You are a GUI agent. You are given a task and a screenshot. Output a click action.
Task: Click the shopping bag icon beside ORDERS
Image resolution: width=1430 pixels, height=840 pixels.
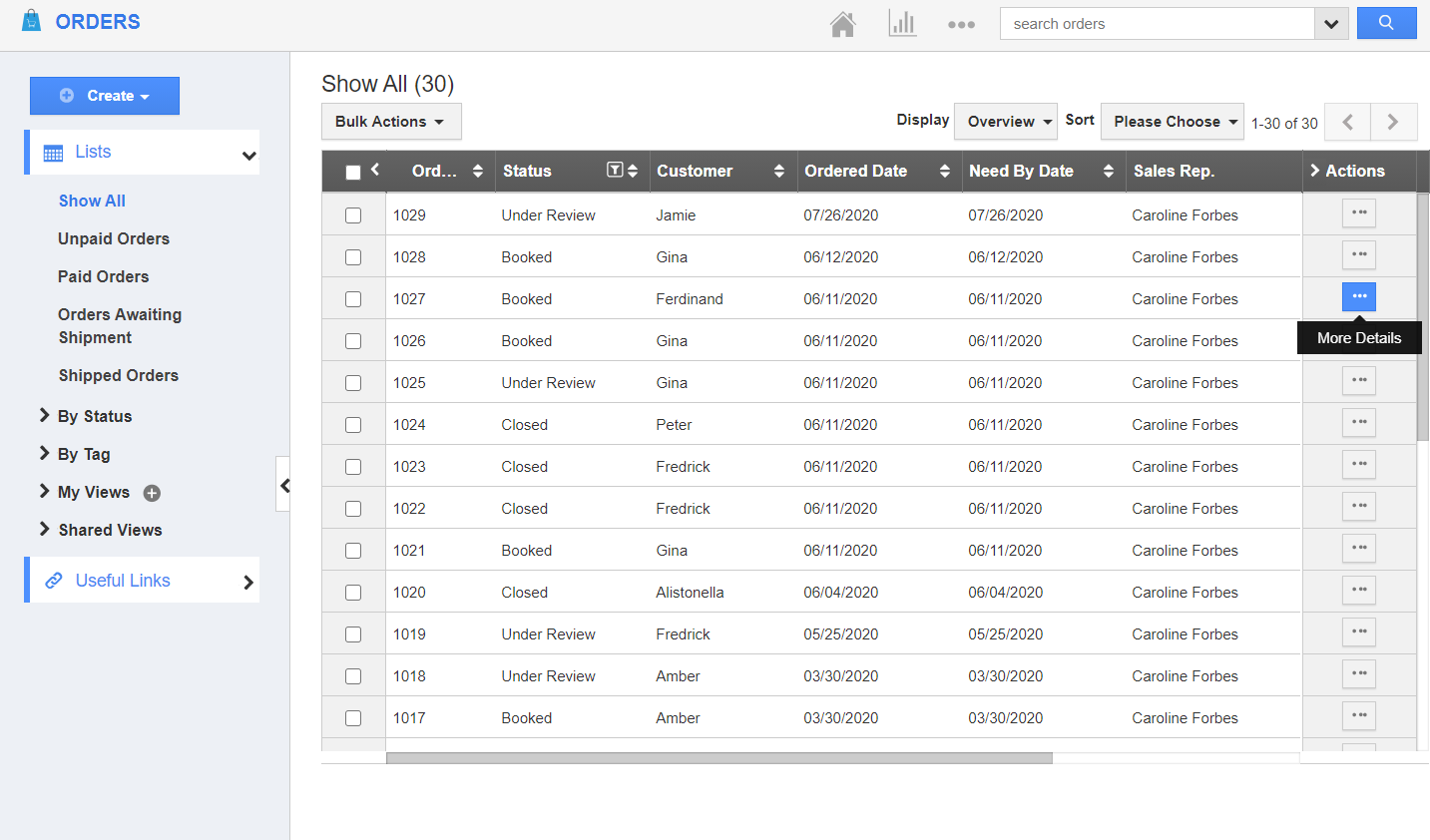tap(32, 20)
